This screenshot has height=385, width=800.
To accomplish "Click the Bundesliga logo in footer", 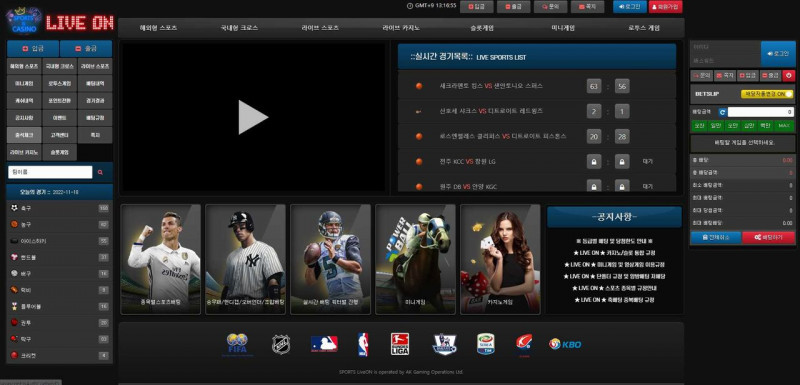I will [x=399, y=344].
